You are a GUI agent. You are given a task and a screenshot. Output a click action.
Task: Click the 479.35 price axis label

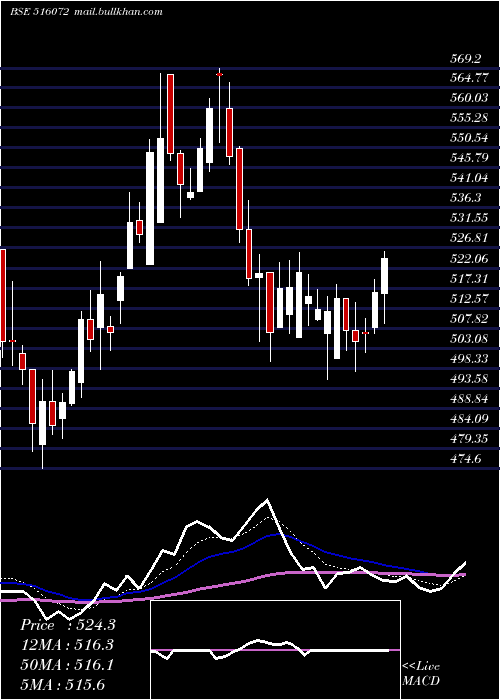(x=469, y=439)
